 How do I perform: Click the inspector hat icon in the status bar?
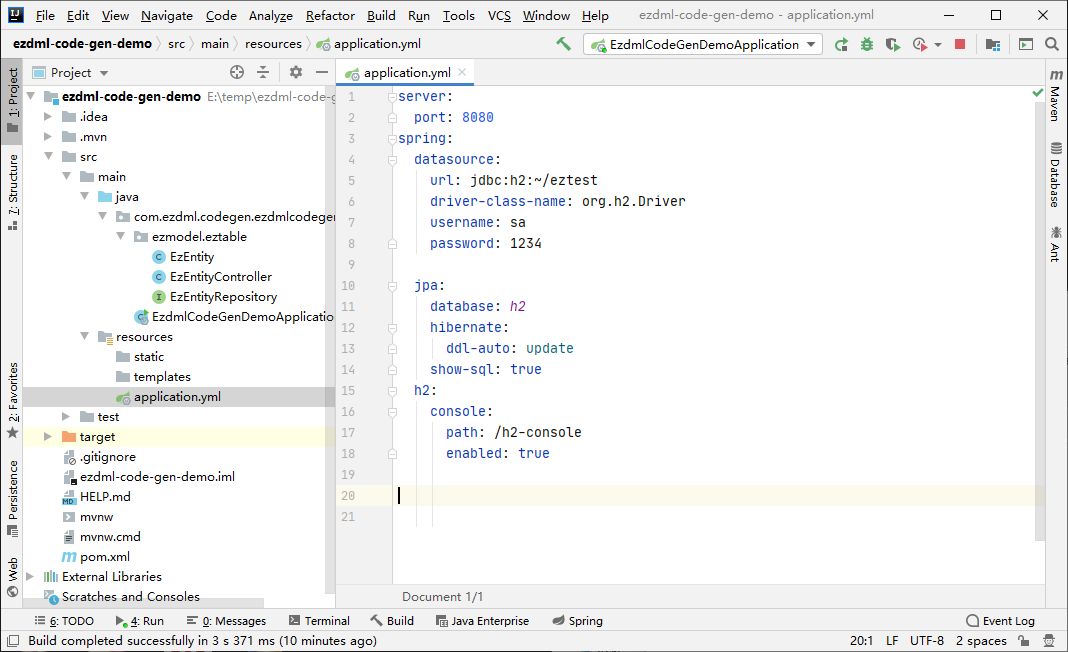[1050, 640]
